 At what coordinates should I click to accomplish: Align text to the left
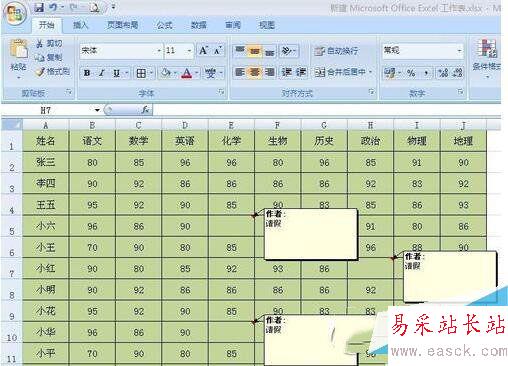pyautogui.click(x=240, y=72)
